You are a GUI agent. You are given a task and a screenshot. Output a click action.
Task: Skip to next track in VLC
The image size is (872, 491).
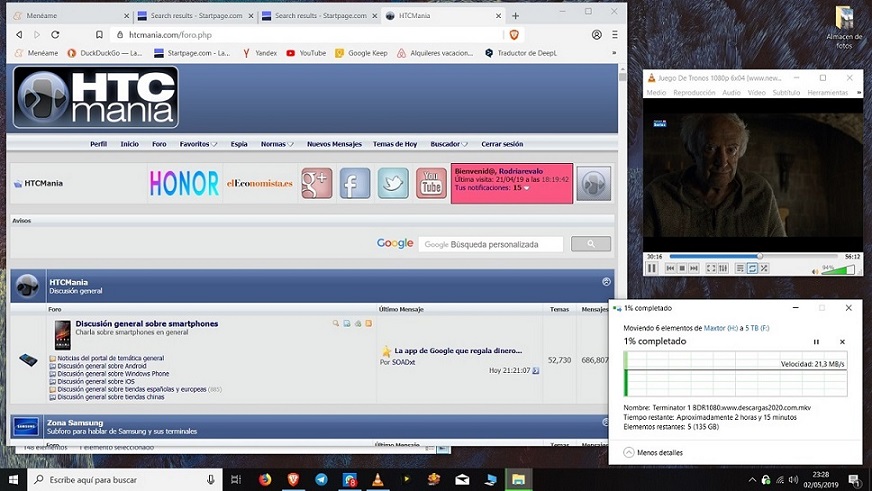coord(693,269)
